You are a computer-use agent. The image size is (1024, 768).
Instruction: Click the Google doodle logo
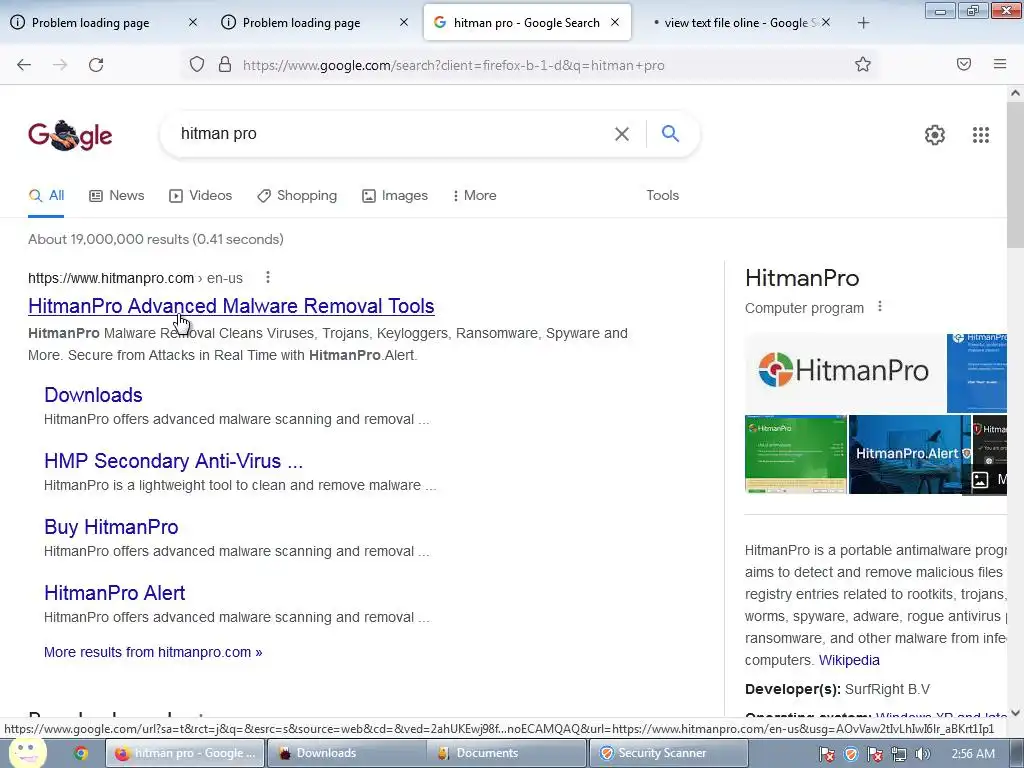(x=70, y=135)
